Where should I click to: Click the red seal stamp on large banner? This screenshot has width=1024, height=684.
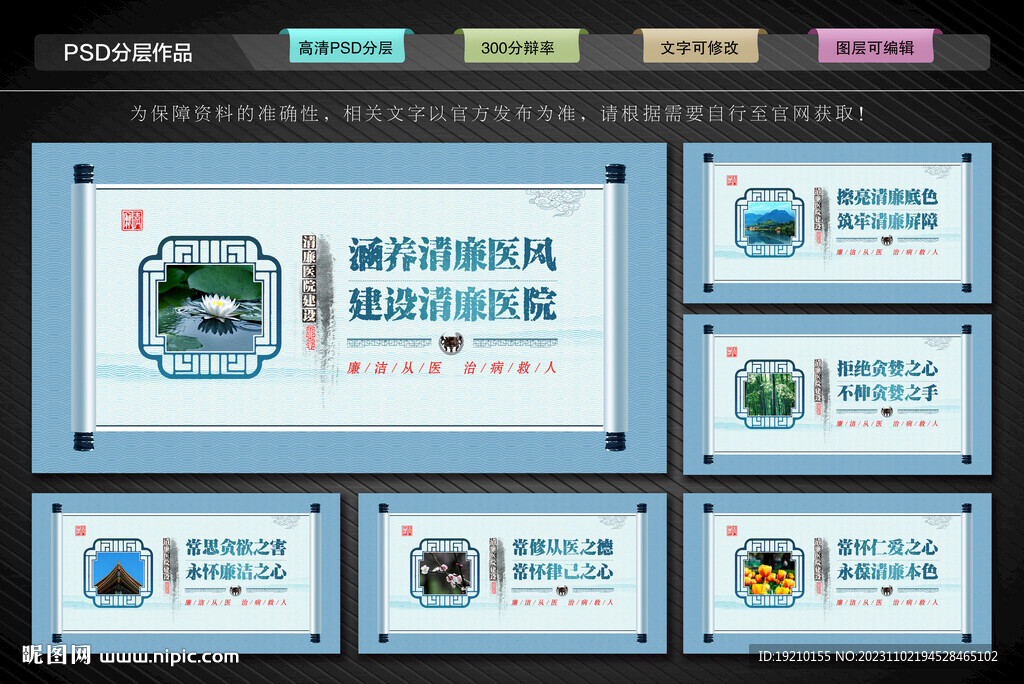132,220
